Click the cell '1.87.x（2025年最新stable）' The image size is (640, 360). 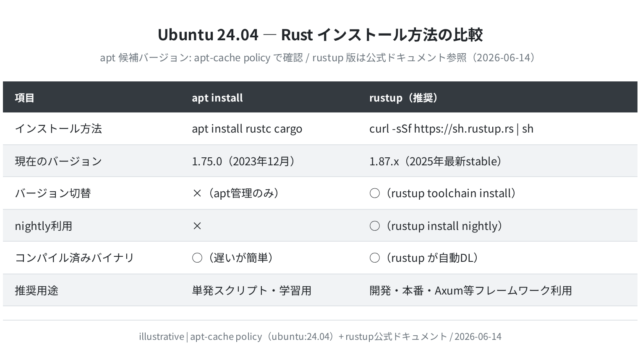coord(435,161)
